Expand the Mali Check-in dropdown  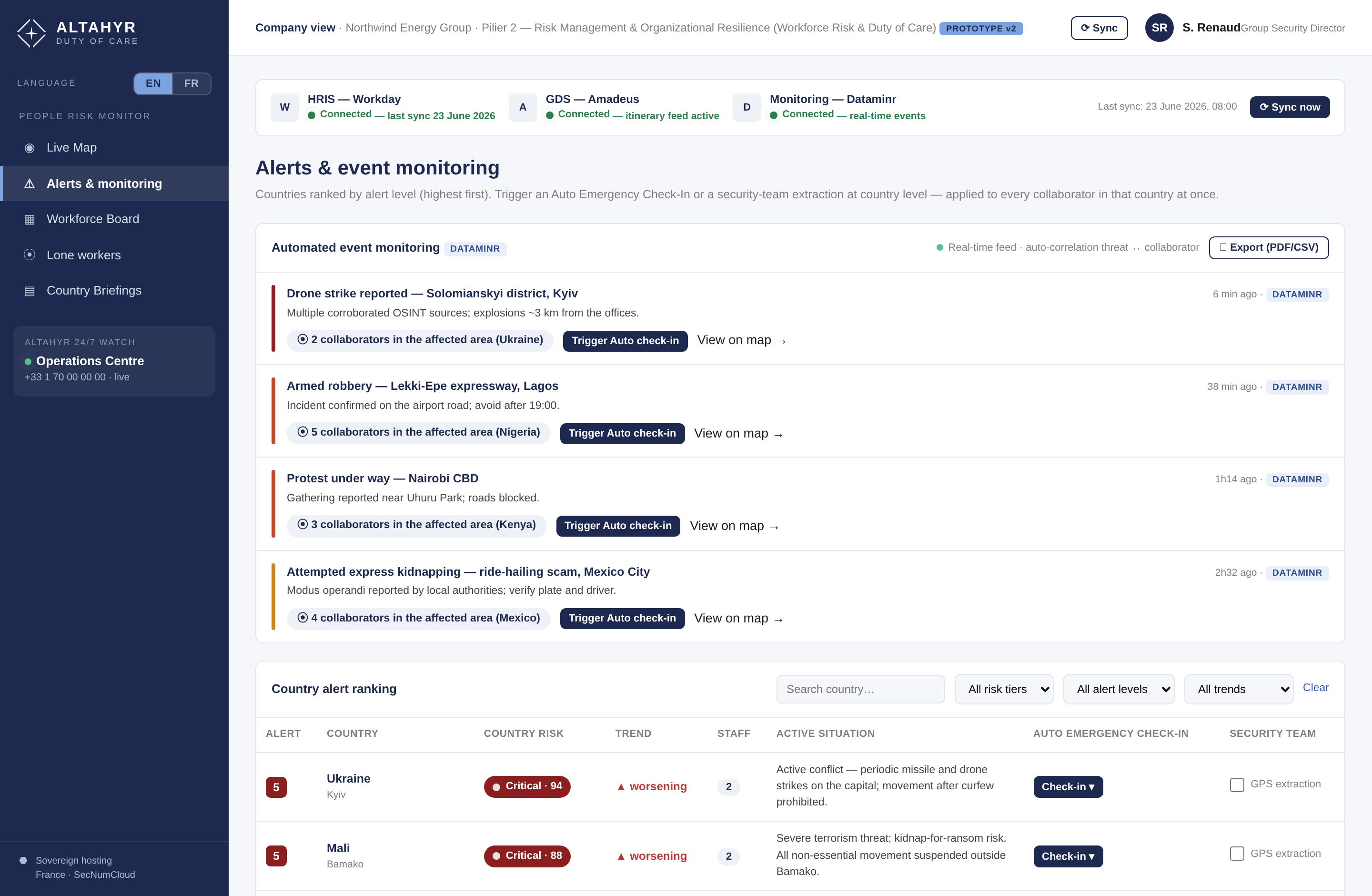1068,856
